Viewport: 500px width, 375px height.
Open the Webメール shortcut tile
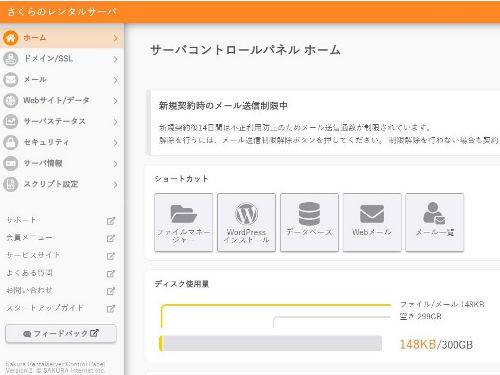point(372,222)
